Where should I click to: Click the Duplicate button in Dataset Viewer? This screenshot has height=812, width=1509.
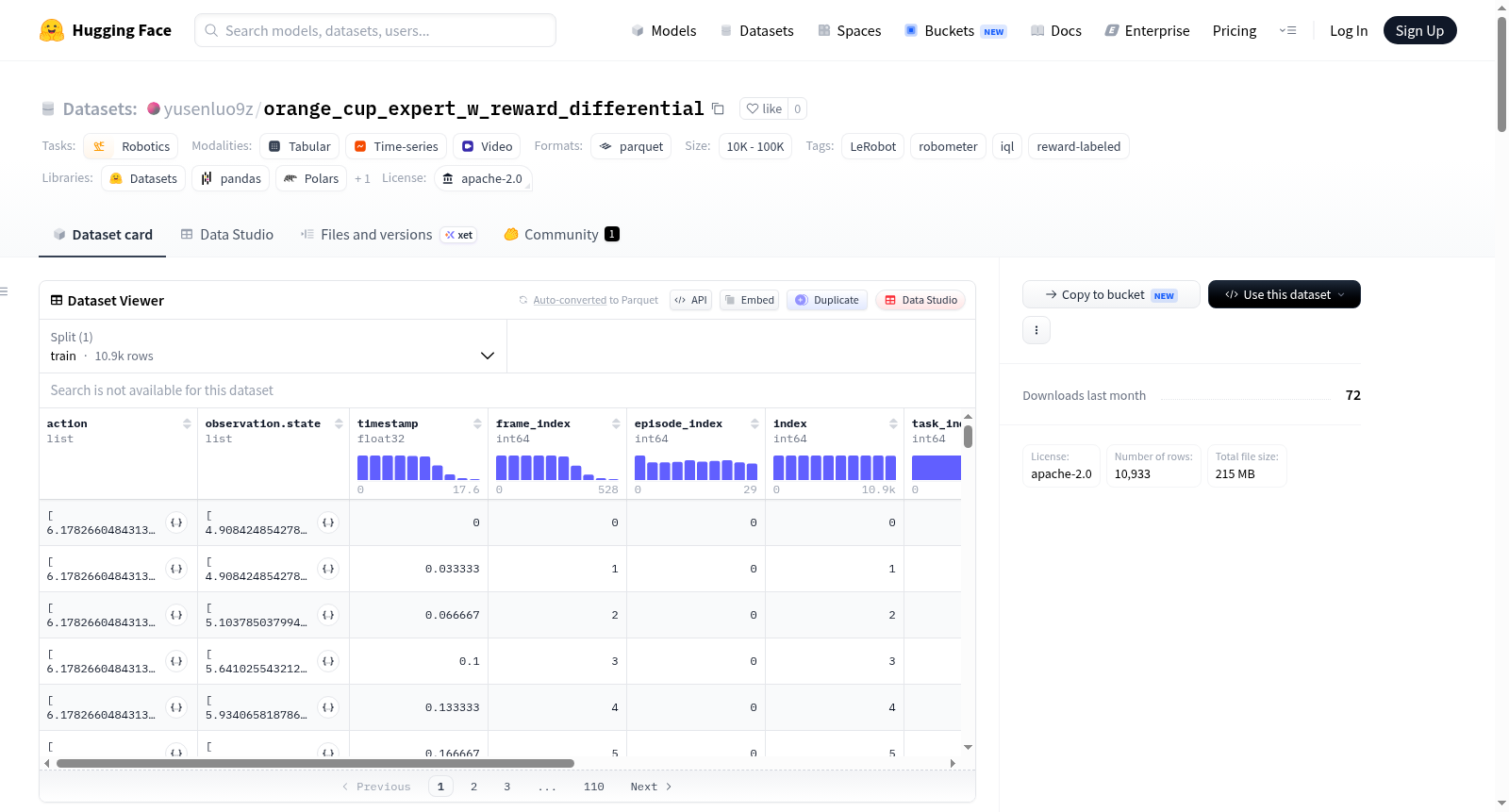(x=827, y=300)
